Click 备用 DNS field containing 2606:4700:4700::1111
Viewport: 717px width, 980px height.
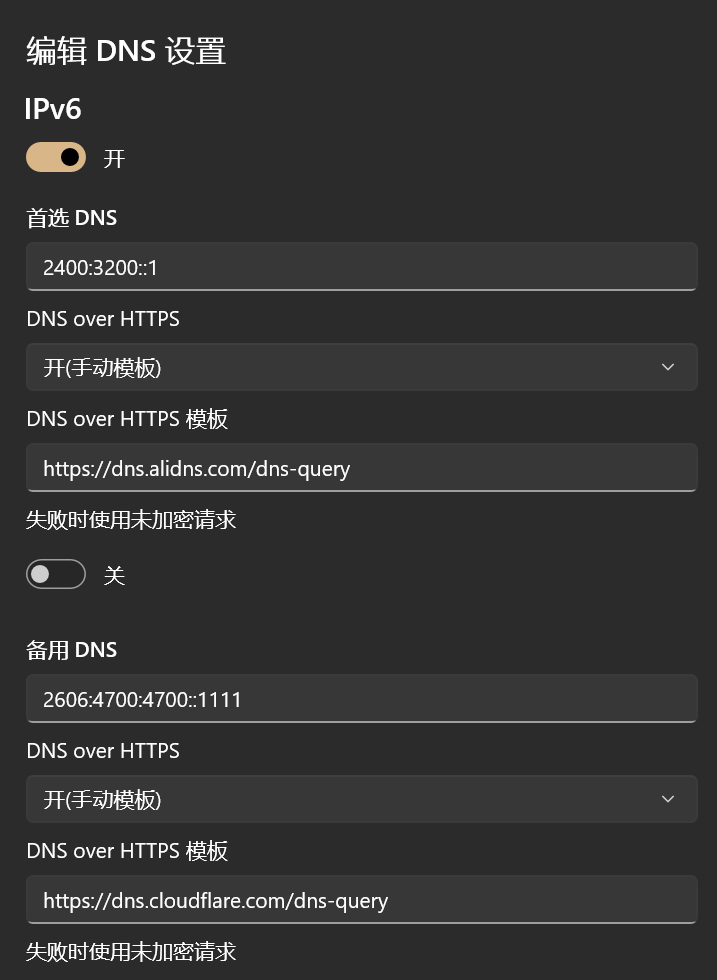361,699
